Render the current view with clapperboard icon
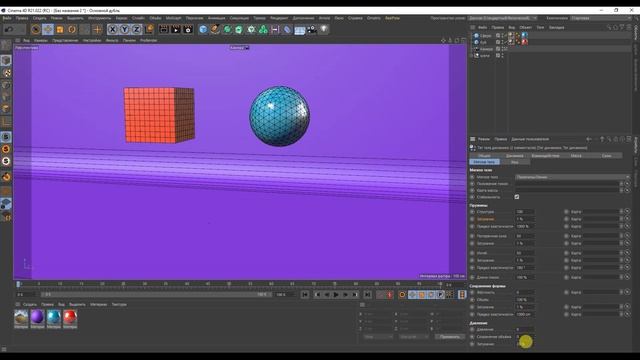This screenshot has height=360, width=640. (x=164, y=29)
